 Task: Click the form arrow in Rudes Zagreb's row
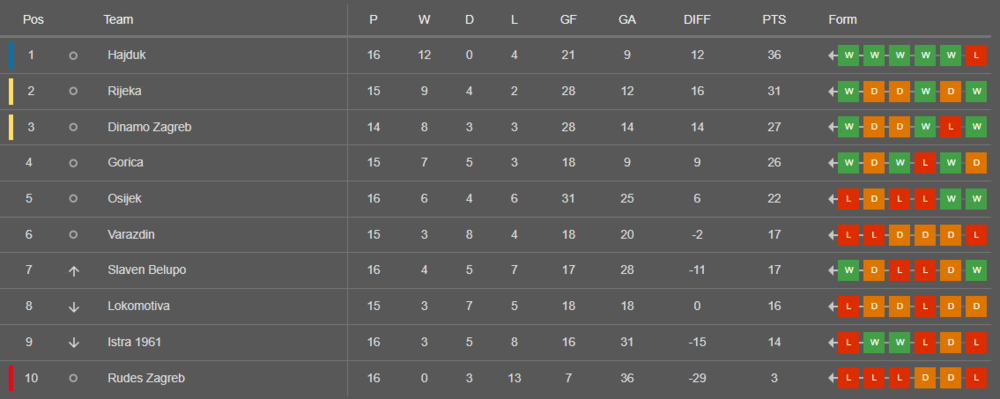click(x=832, y=378)
